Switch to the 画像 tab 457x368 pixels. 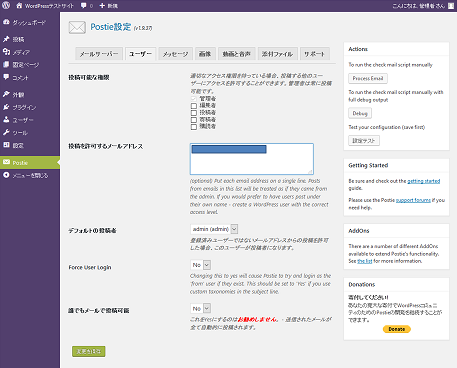(x=205, y=54)
